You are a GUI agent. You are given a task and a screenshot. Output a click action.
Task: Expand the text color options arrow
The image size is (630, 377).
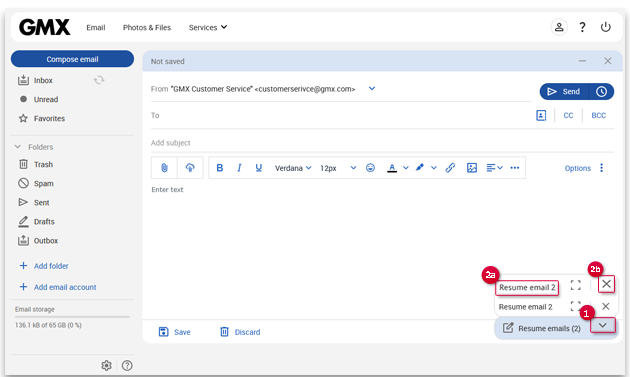pyautogui.click(x=406, y=168)
